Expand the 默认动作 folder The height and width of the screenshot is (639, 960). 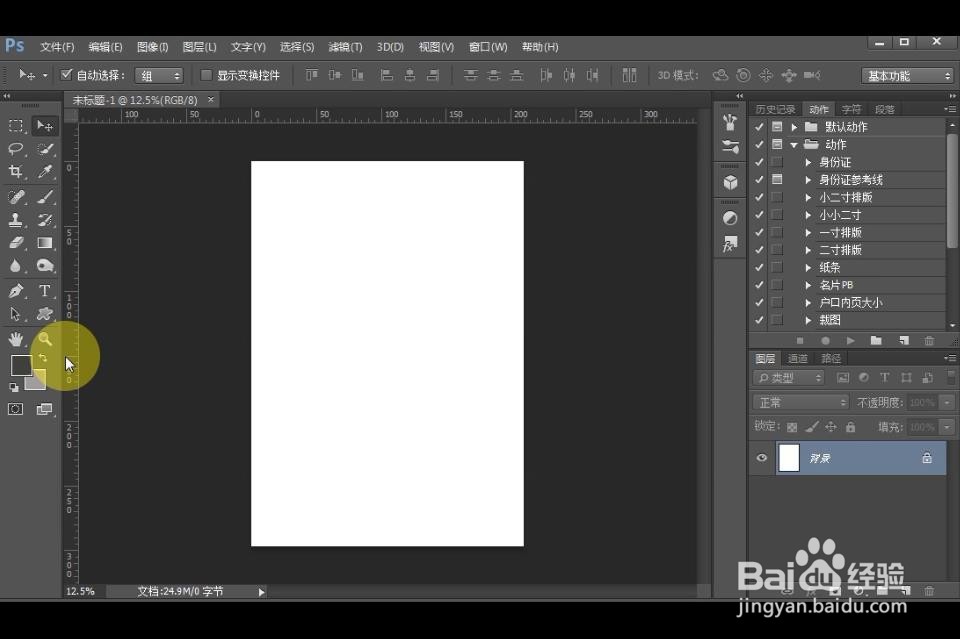(x=794, y=127)
